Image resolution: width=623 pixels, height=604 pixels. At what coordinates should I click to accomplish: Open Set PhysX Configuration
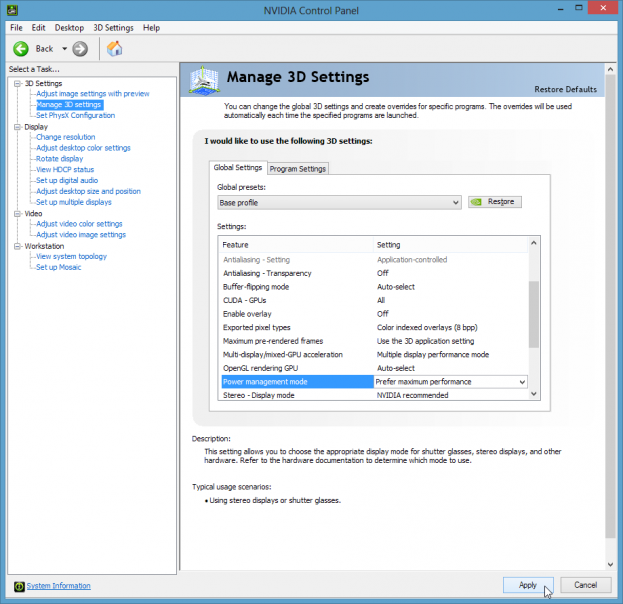coord(75,115)
